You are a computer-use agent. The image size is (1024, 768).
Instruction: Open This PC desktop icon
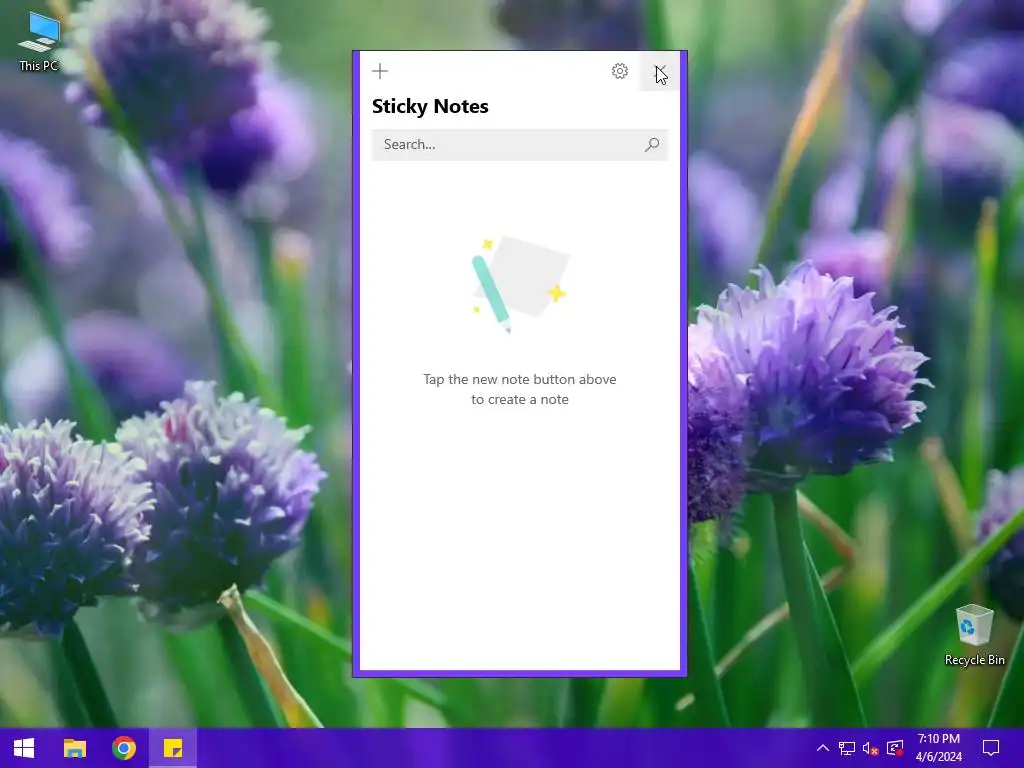[39, 41]
